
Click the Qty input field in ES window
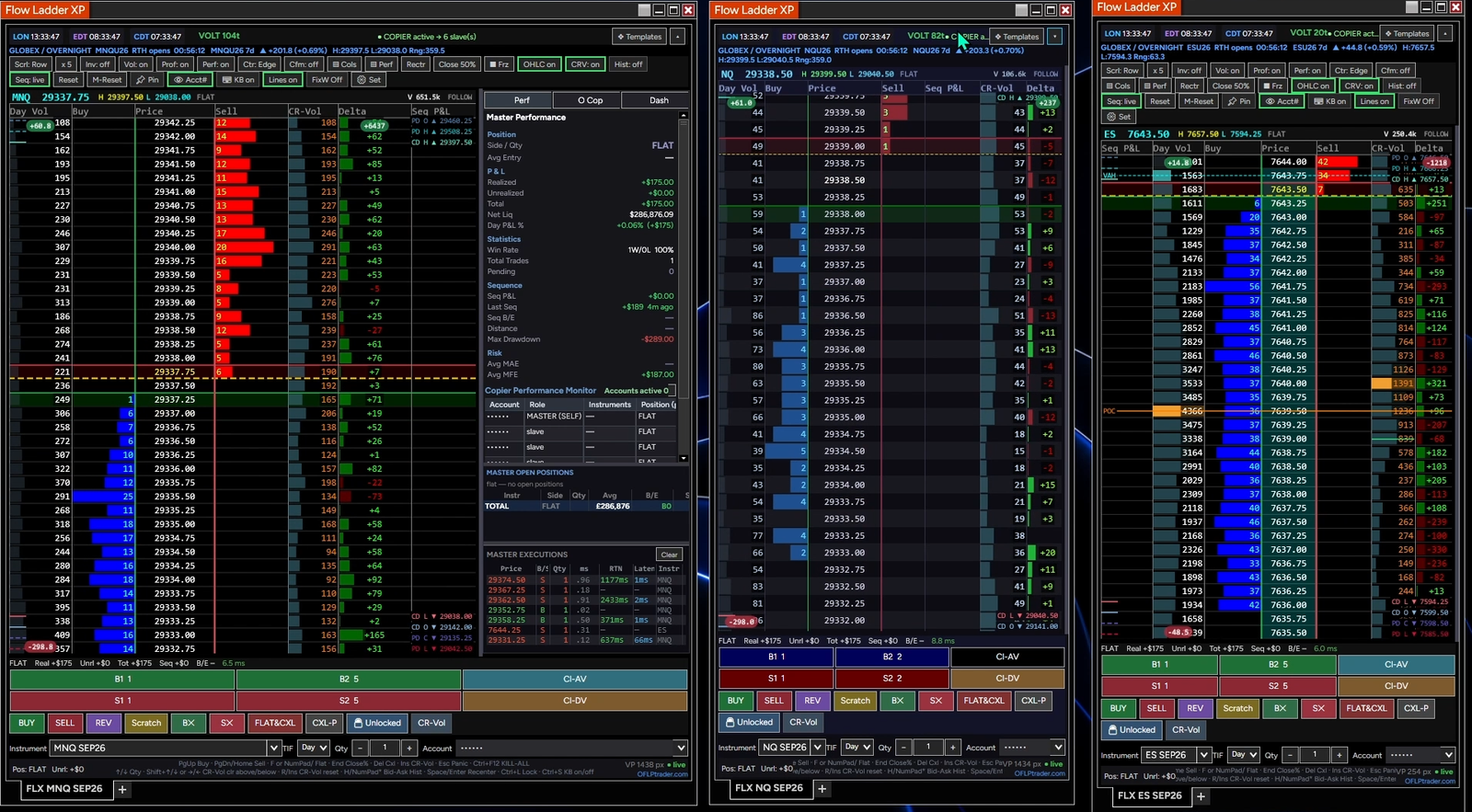click(x=1314, y=755)
